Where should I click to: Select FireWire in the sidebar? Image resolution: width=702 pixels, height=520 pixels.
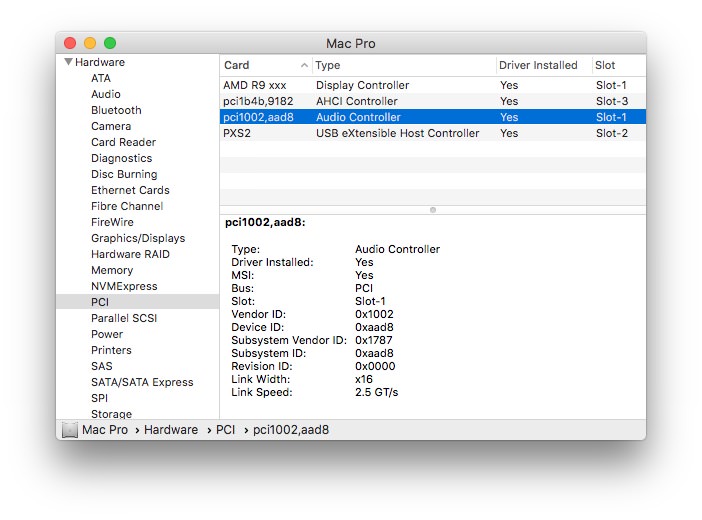[x=112, y=223]
